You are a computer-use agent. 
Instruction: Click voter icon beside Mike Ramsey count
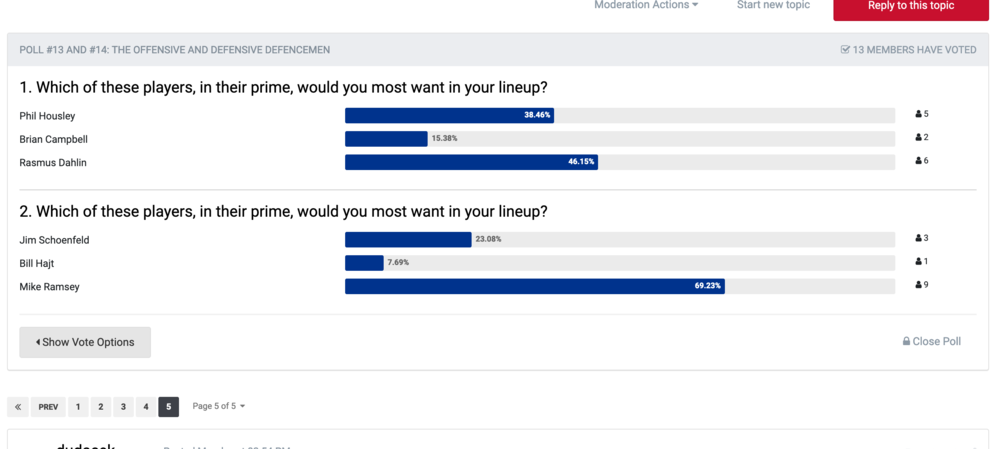918,285
